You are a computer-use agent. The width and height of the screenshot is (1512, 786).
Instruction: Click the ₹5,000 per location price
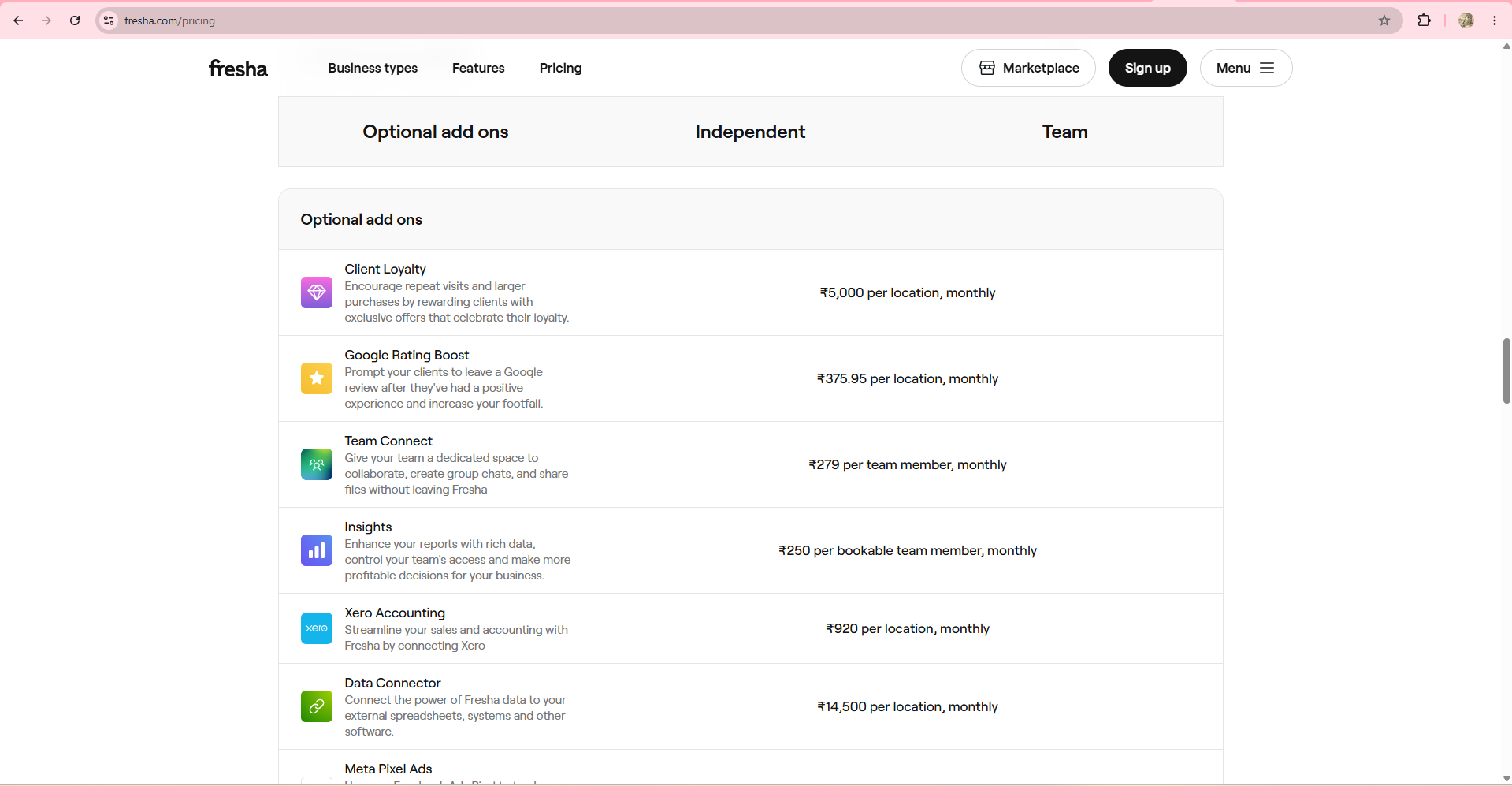908,292
